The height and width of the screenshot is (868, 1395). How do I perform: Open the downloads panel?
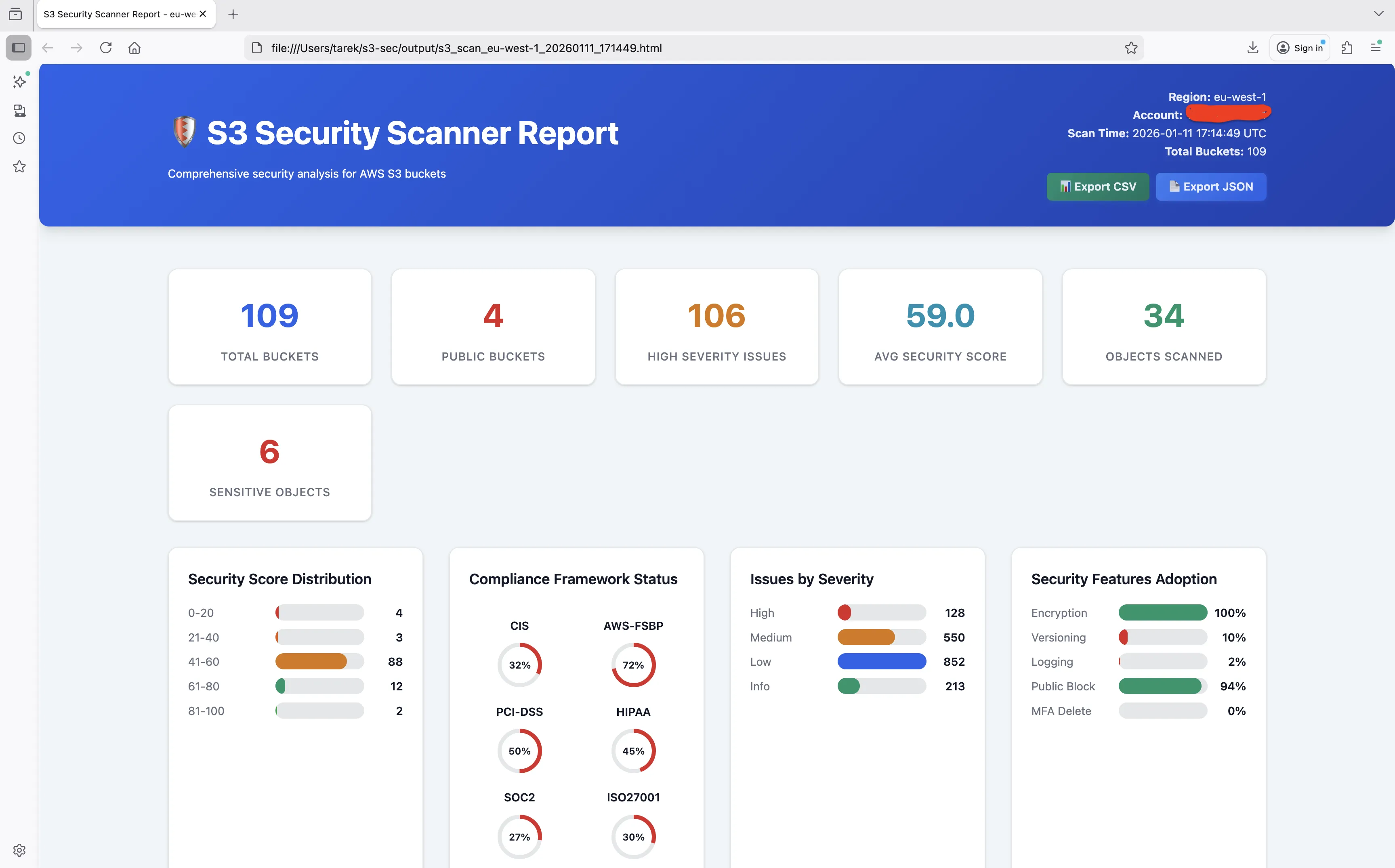[1252, 48]
